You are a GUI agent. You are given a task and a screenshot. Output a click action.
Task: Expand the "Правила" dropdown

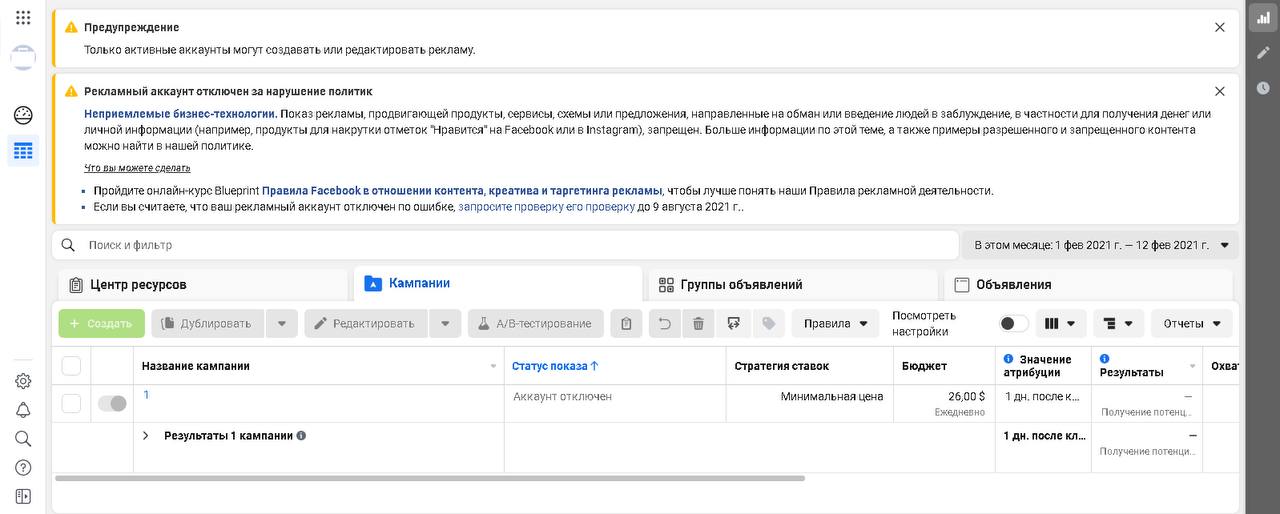[x=835, y=324]
